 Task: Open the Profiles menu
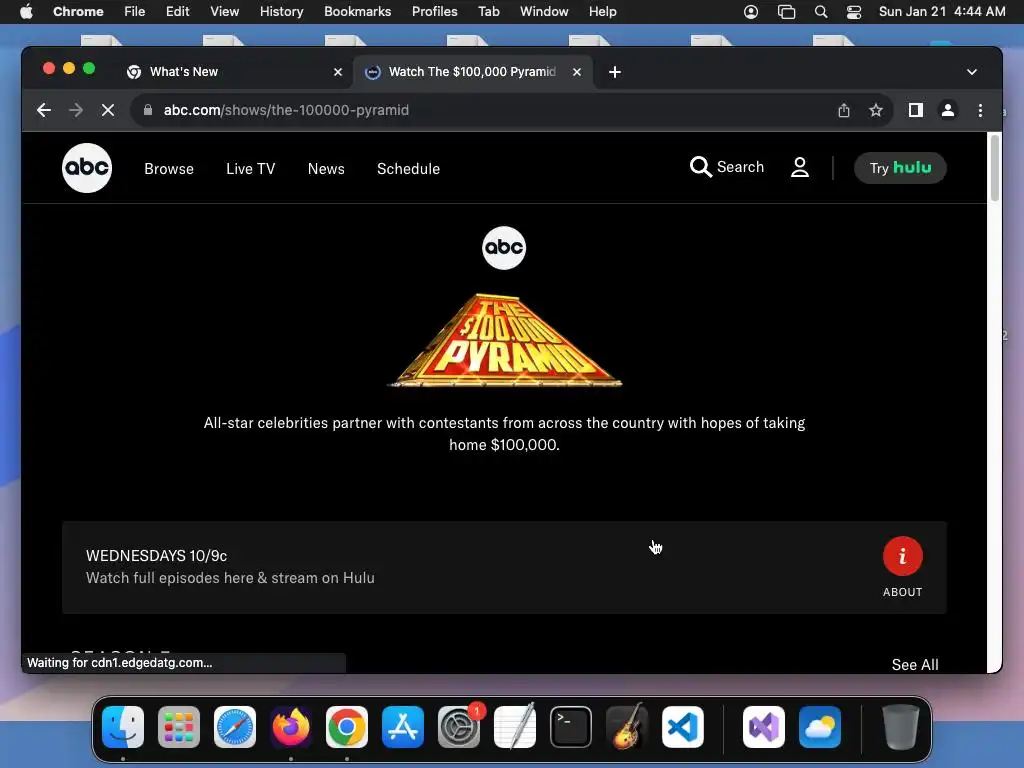(434, 11)
